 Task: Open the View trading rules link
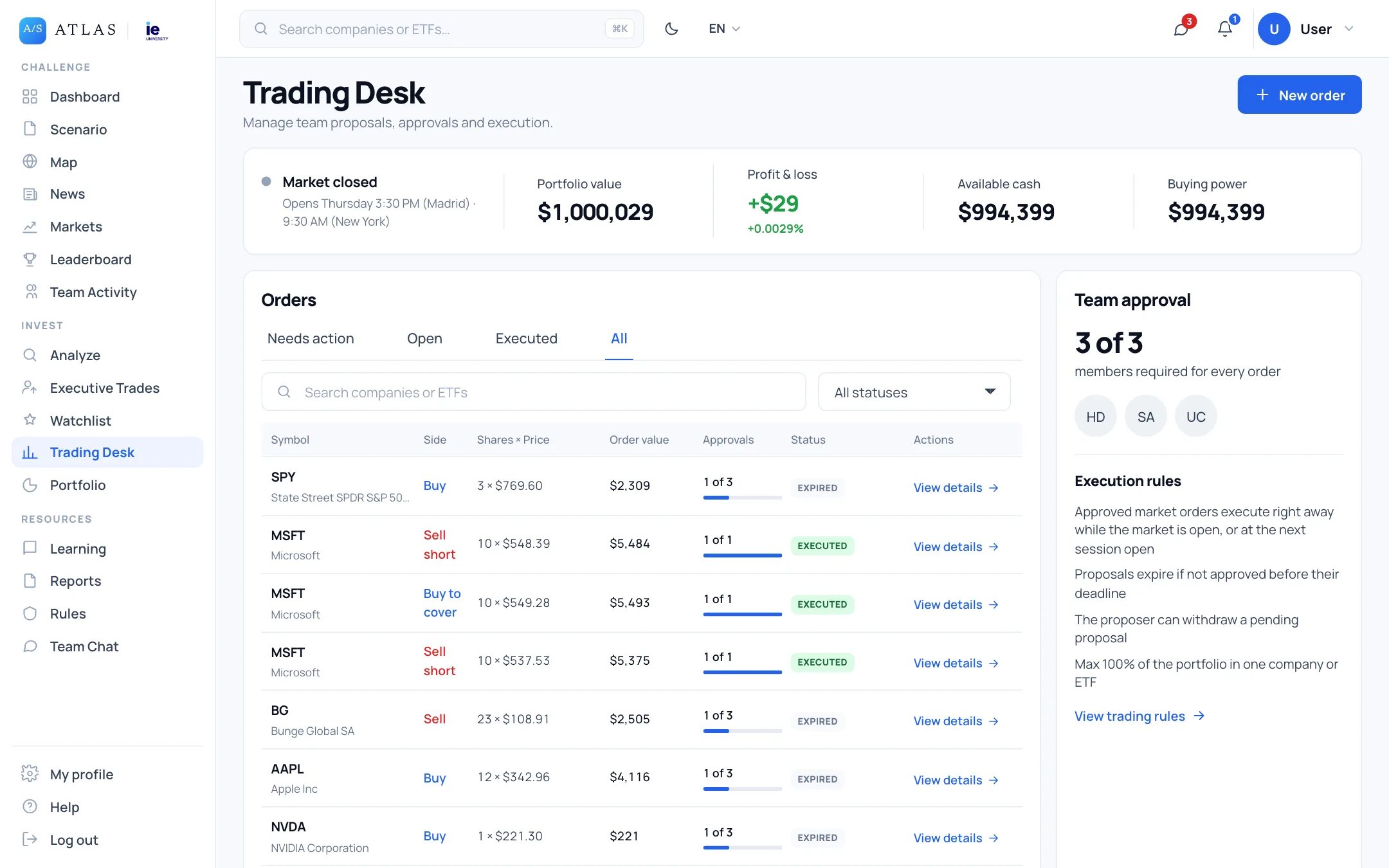pos(1139,716)
